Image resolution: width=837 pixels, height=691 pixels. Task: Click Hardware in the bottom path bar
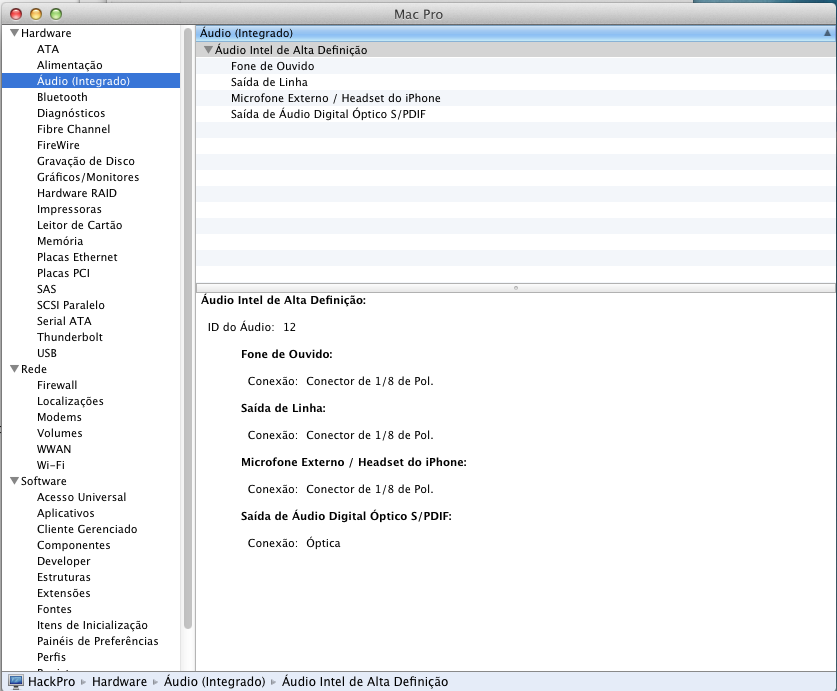tap(119, 682)
